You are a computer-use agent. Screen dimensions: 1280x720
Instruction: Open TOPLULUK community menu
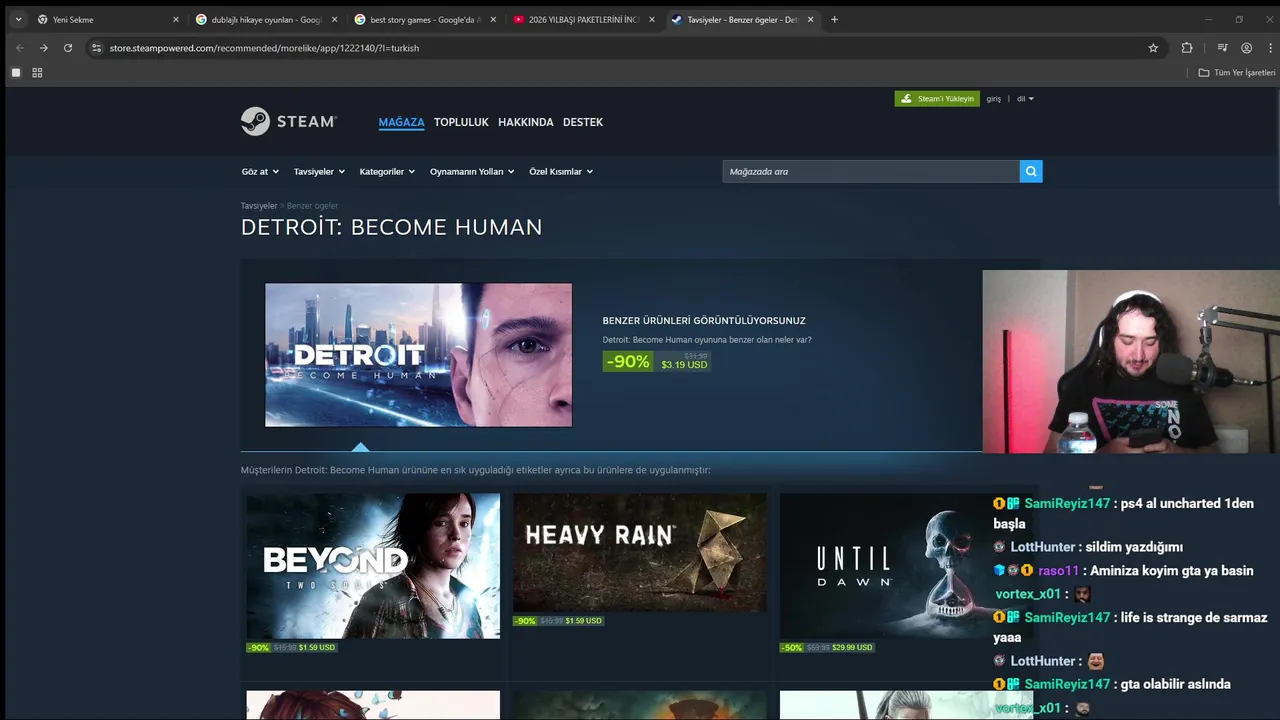(x=461, y=122)
